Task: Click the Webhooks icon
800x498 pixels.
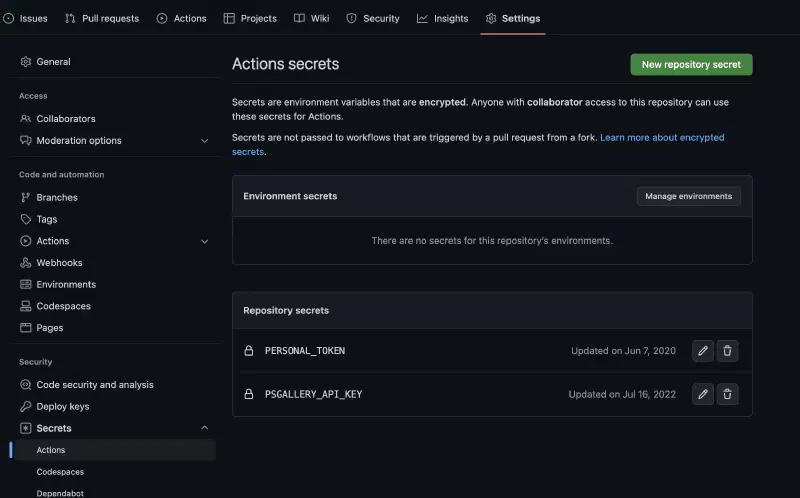Action: (26, 263)
